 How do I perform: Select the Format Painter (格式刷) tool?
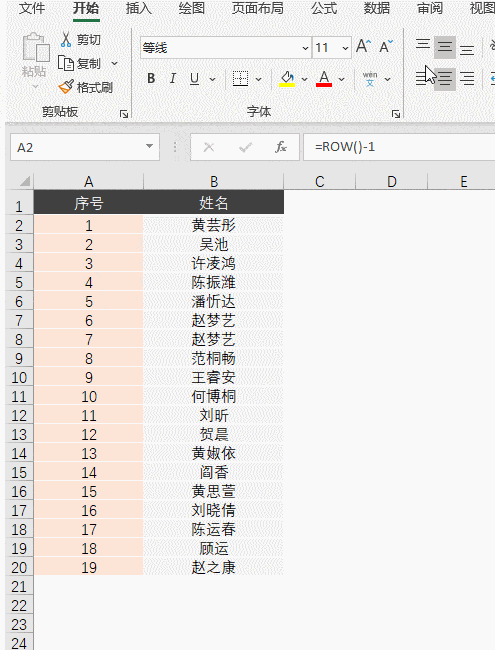pos(85,87)
